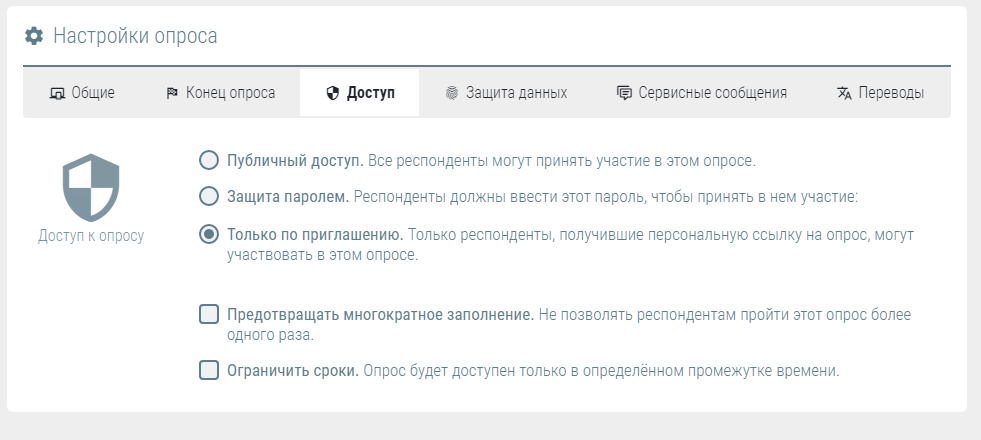The height and width of the screenshot is (440, 981).
Task: Choose the Защита паролем radio option
Action: click(x=209, y=195)
